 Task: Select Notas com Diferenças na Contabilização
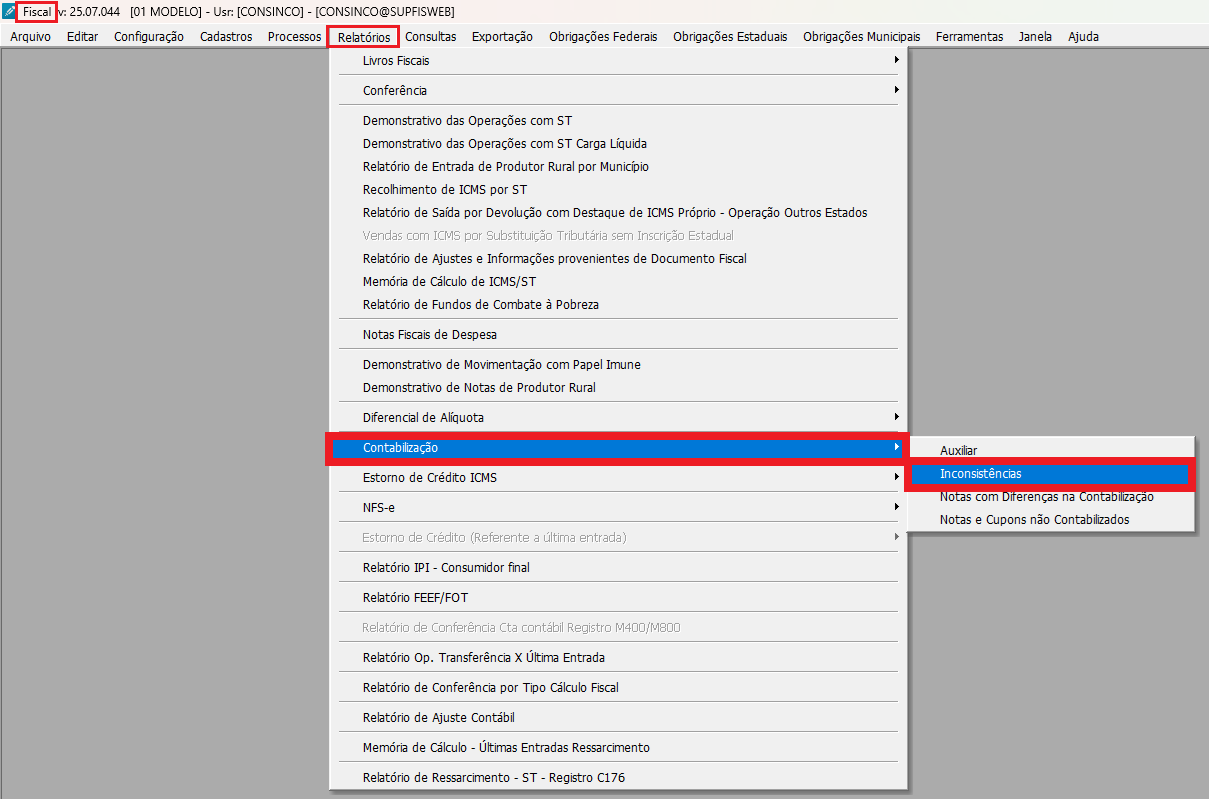[1050, 497]
